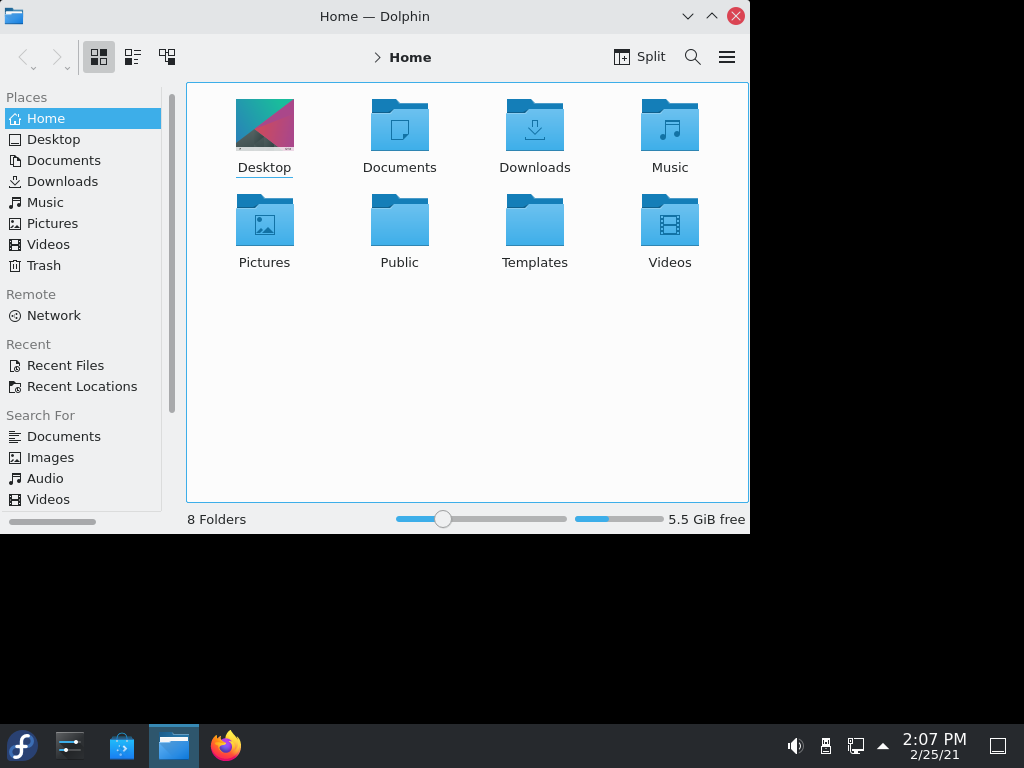Select the Downloads folder icon
The width and height of the screenshot is (1024, 768).
point(535,125)
